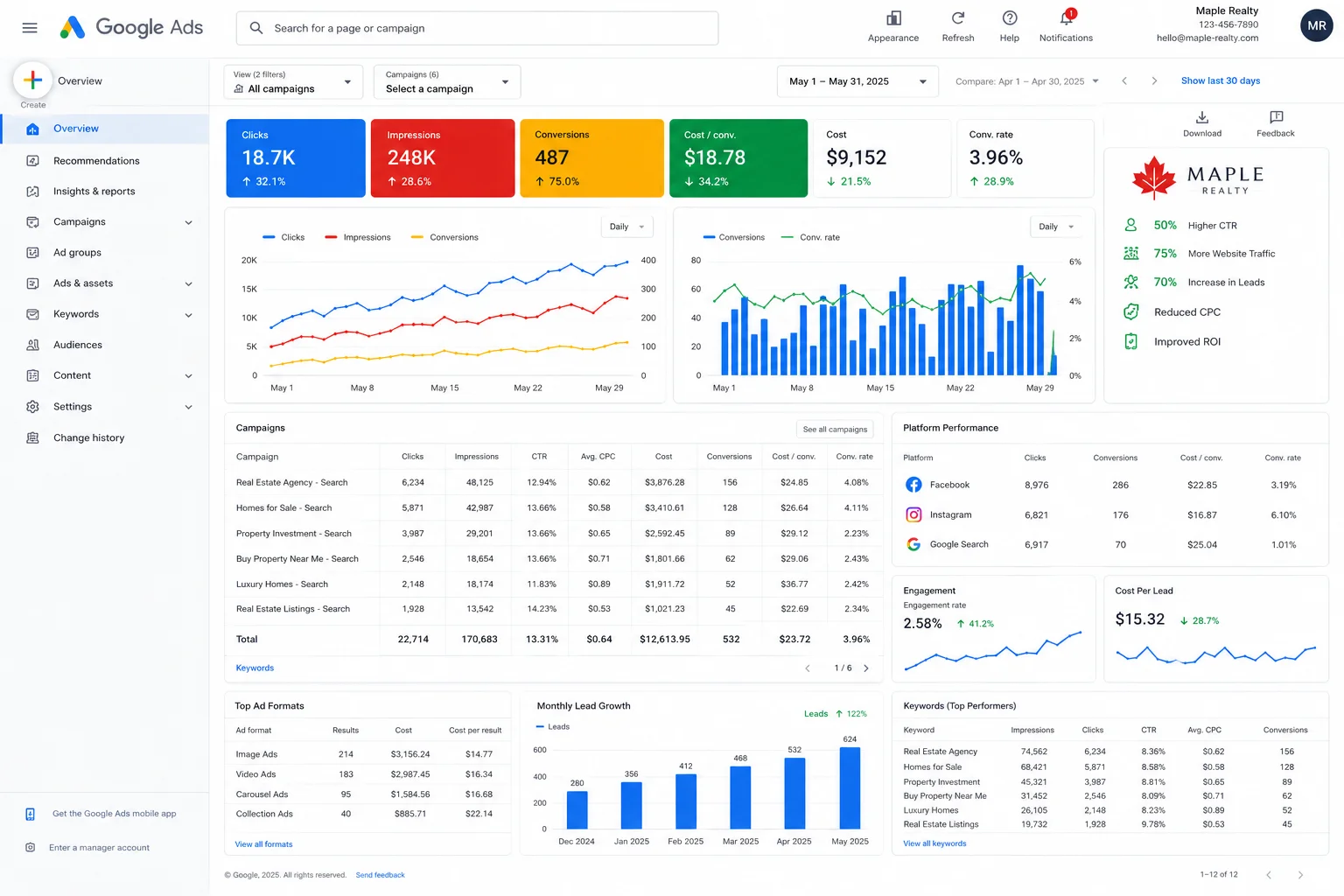Click the Refresh icon
Image resolution: width=1344 pixels, height=896 pixels.
tap(958, 18)
